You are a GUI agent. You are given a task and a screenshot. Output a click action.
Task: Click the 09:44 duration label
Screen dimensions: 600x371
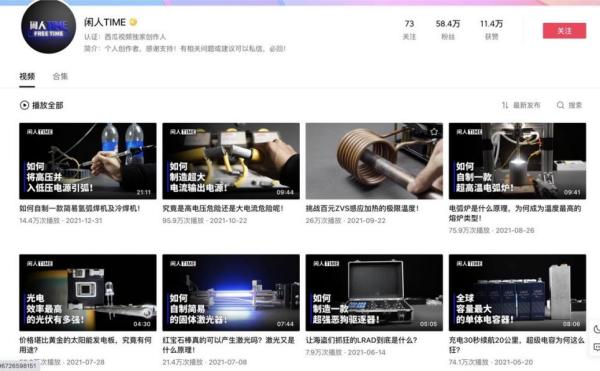click(285, 192)
